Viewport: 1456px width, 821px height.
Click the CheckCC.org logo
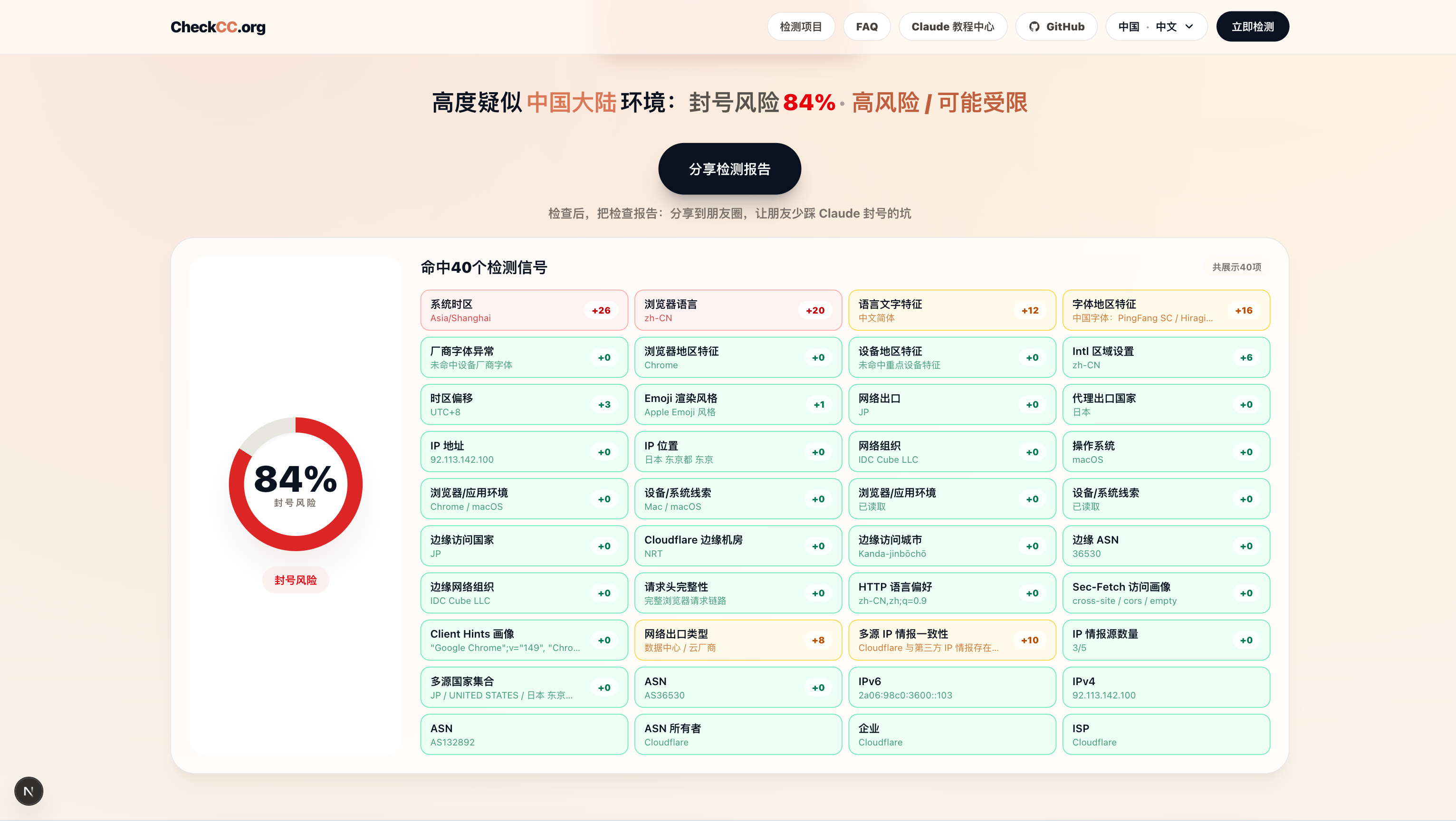[x=218, y=27]
